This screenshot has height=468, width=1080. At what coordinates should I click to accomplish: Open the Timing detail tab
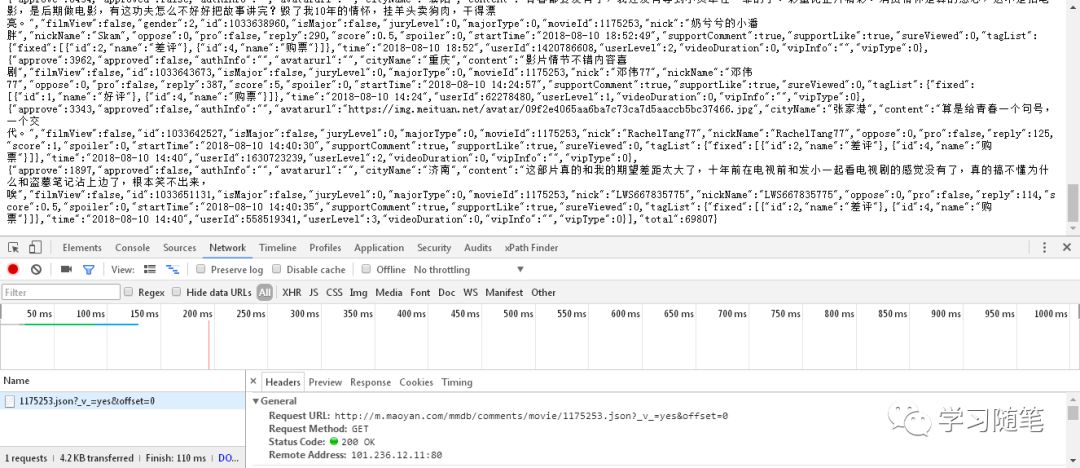coord(457,382)
